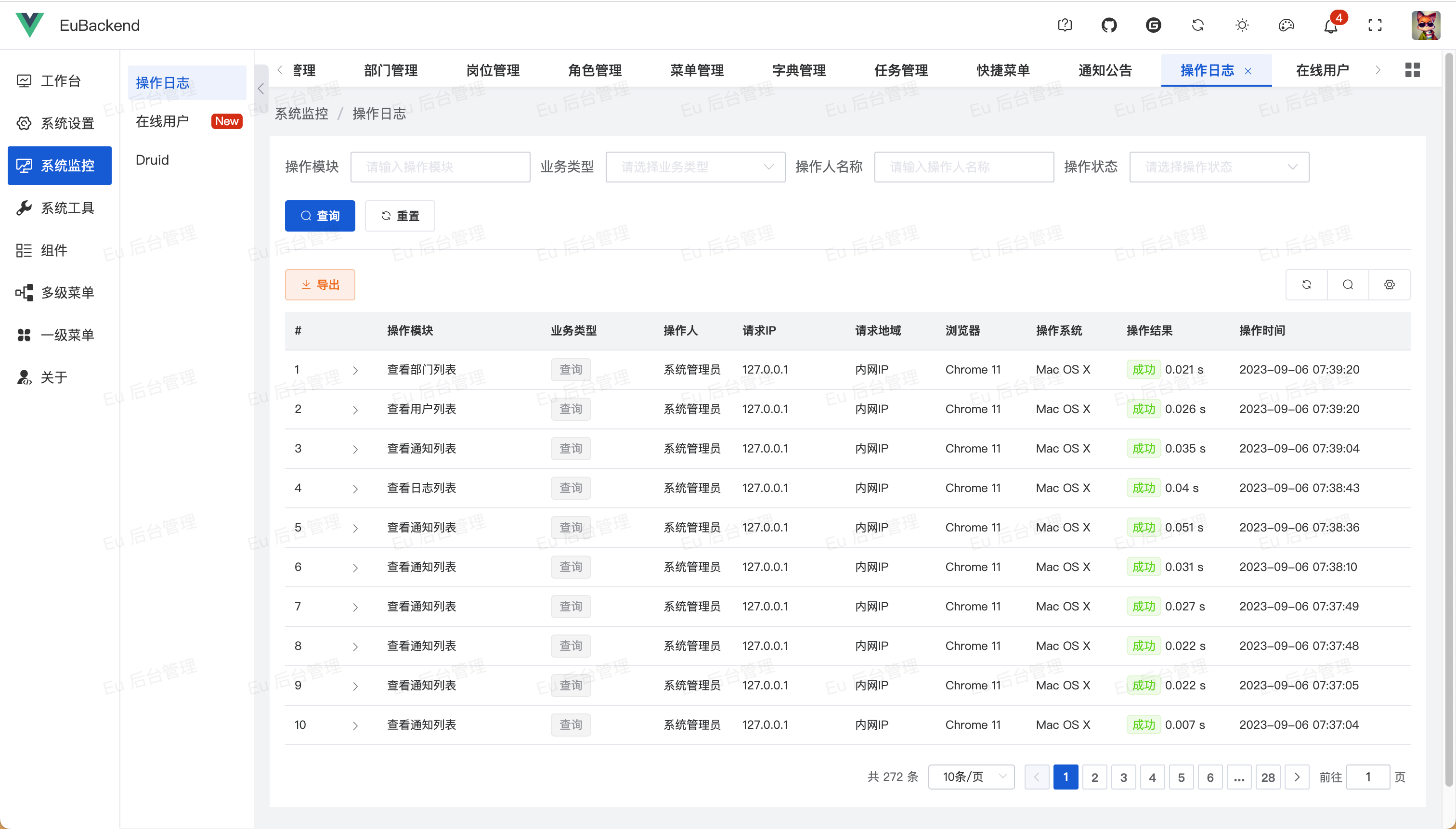
Task: Open 一级菜单 in the sidebar
Action: pyautogui.click(x=60, y=335)
